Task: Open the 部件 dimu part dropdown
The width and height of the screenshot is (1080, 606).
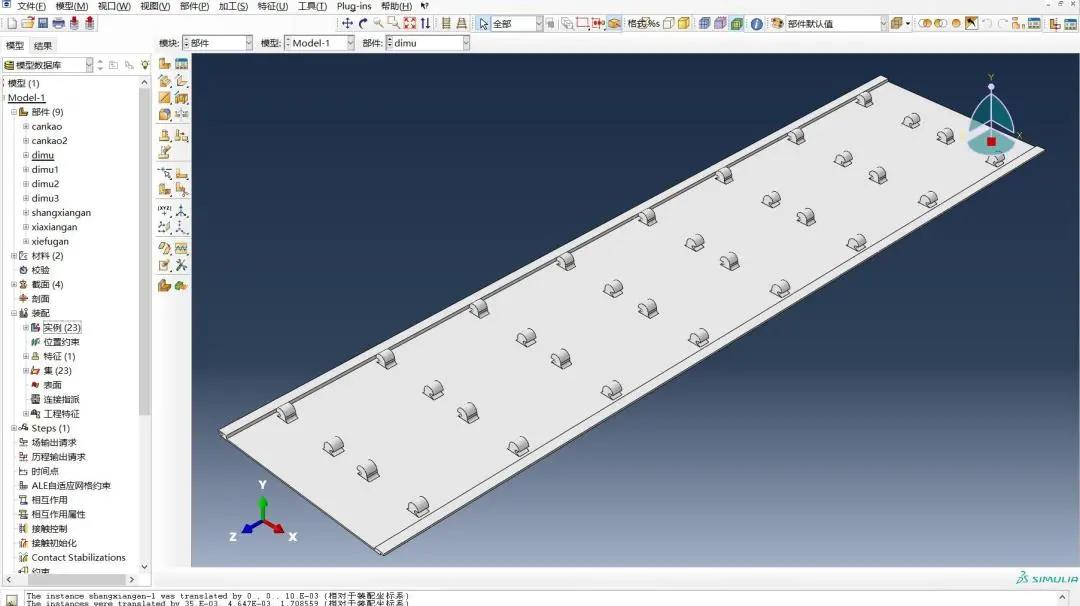Action: pos(427,43)
